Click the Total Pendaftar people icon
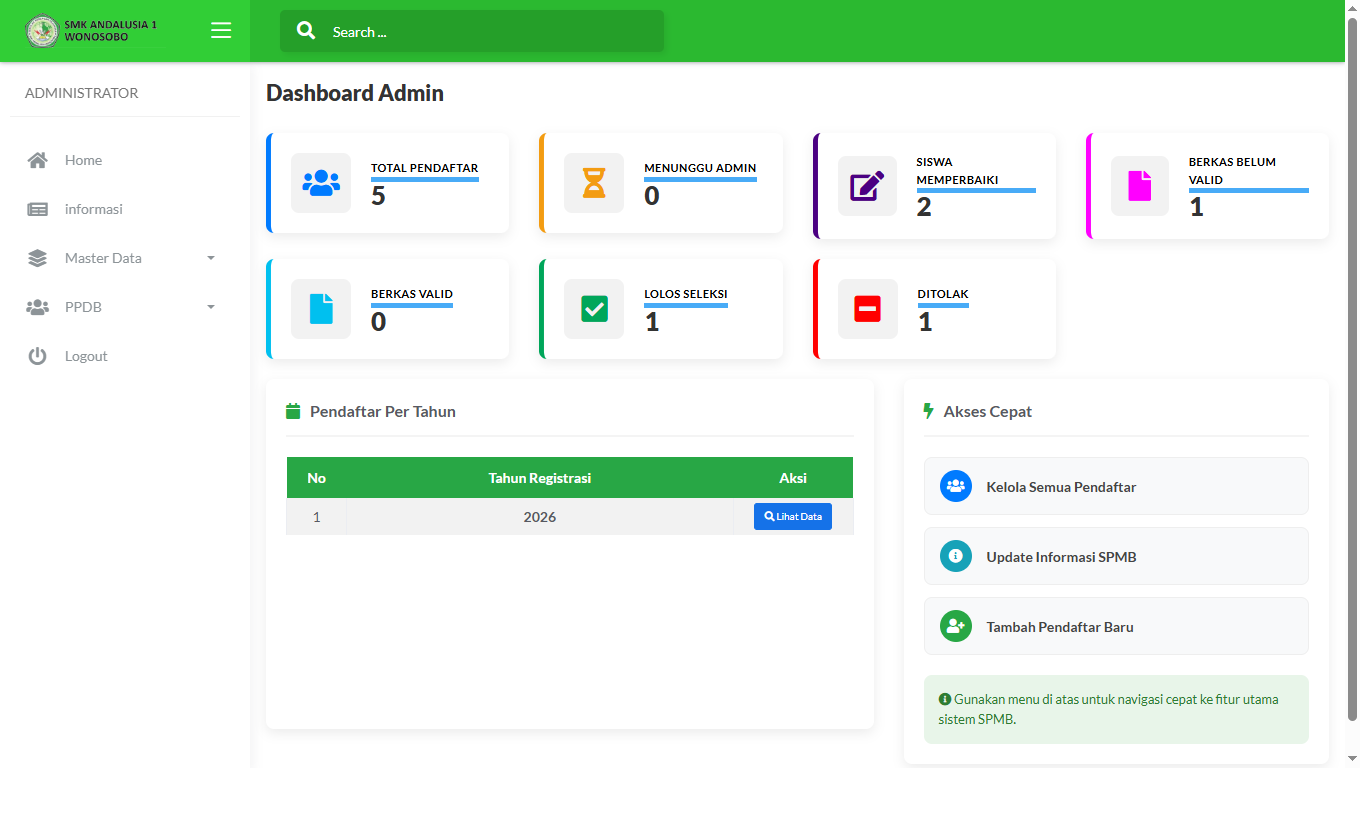The width and height of the screenshot is (1360, 816). click(321, 183)
